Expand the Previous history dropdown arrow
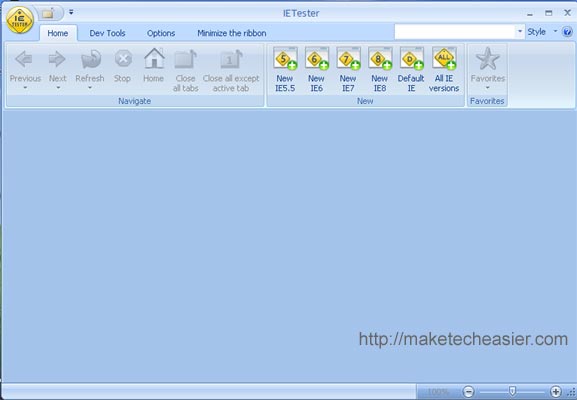This screenshot has width=577, height=400. 25,88
